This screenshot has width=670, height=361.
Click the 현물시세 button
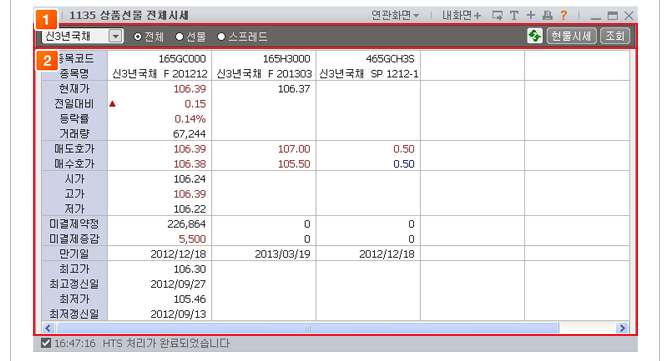[x=571, y=36]
